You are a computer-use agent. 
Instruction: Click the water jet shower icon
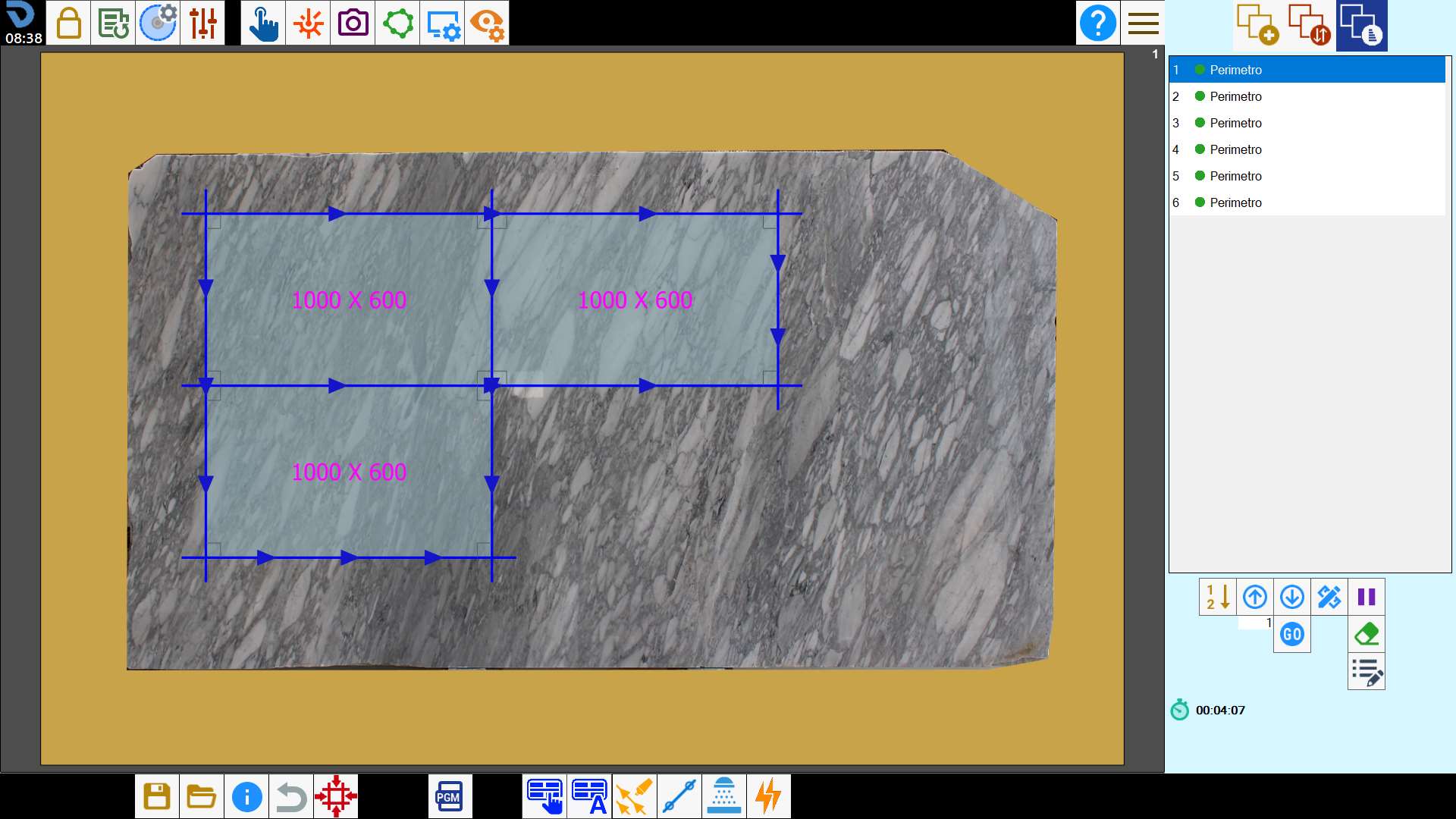(x=724, y=796)
